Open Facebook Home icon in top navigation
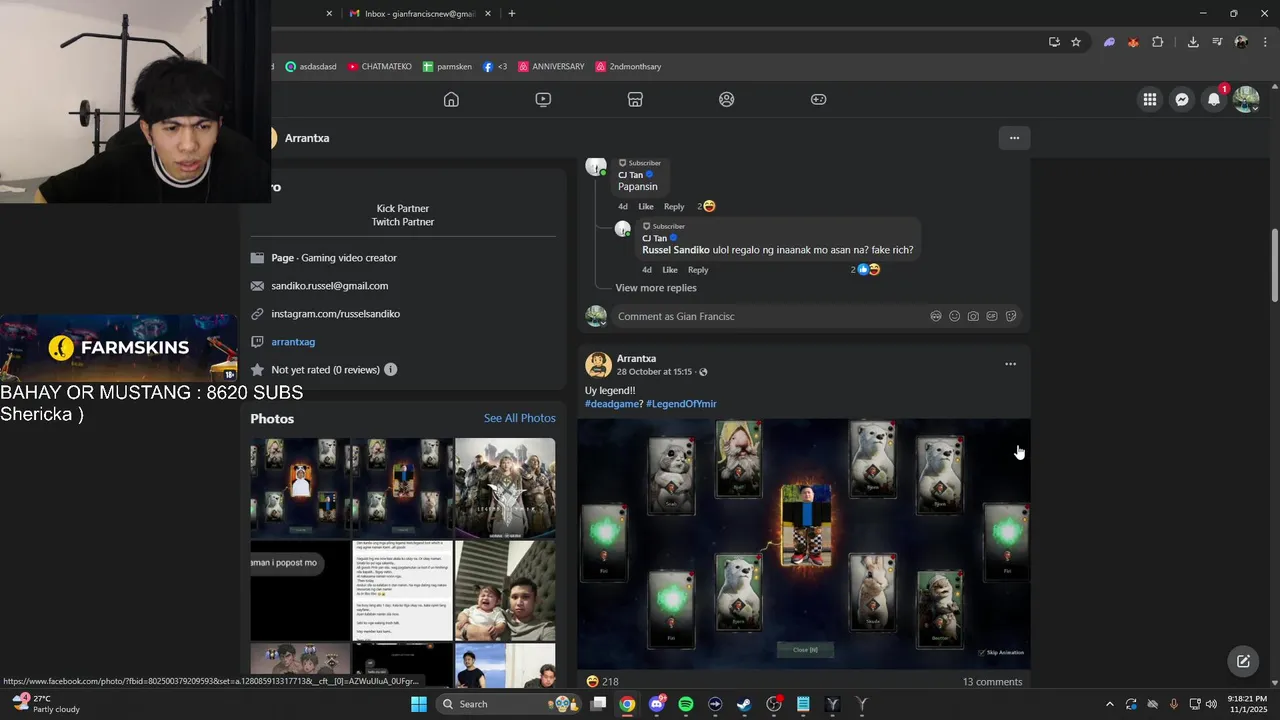The image size is (1280, 720). click(451, 99)
